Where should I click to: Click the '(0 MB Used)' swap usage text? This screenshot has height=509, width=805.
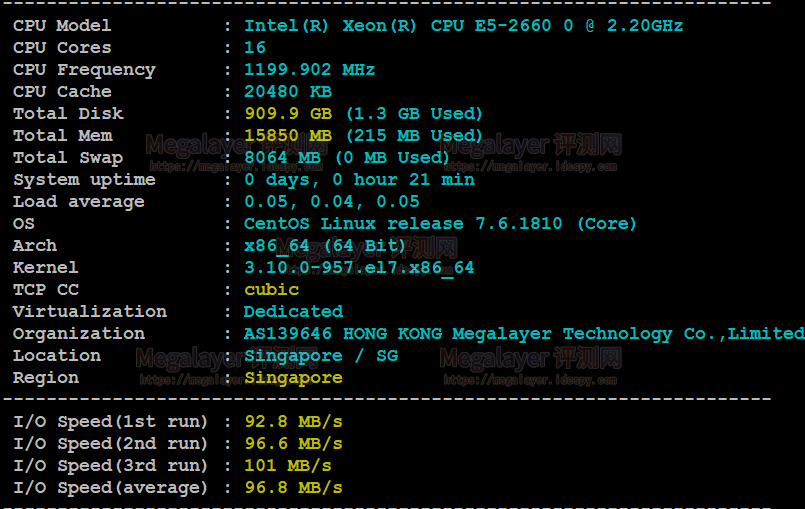point(392,158)
